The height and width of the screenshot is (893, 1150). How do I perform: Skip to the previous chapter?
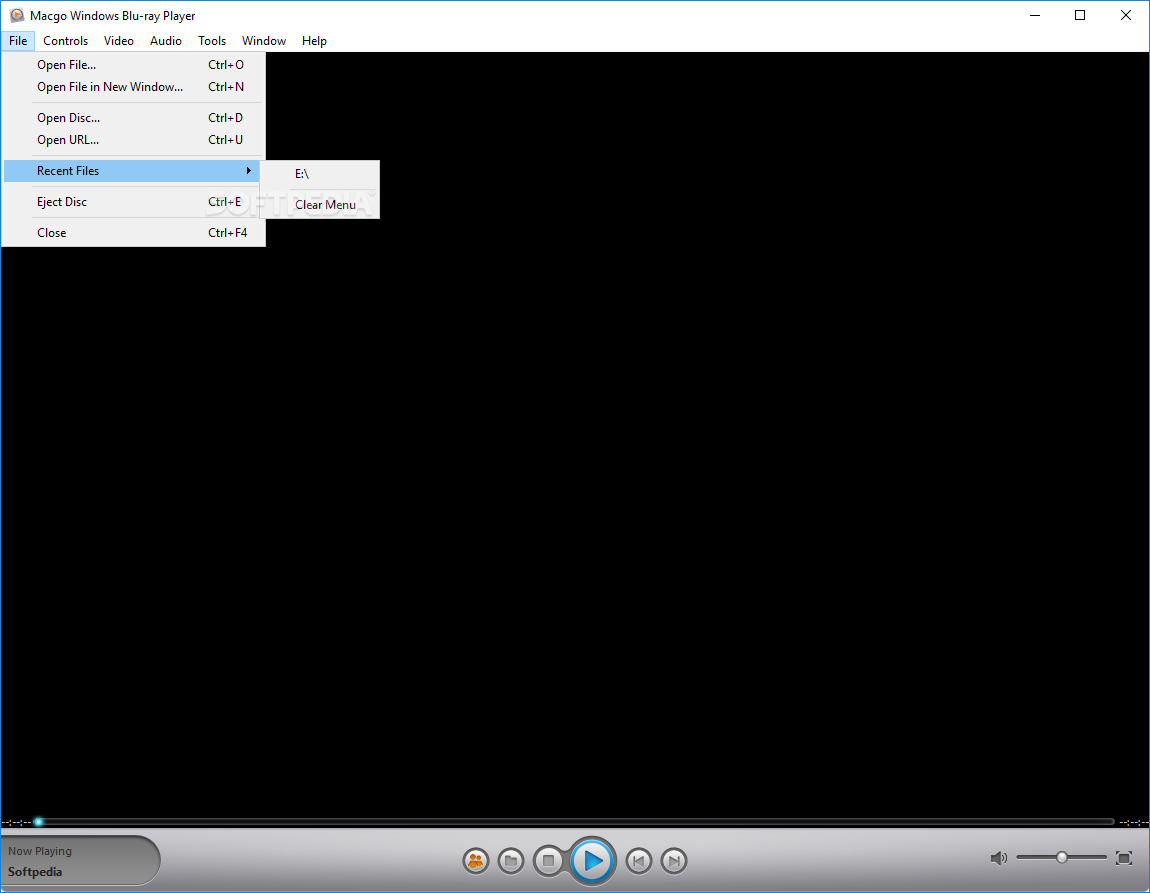[x=638, y=861]
